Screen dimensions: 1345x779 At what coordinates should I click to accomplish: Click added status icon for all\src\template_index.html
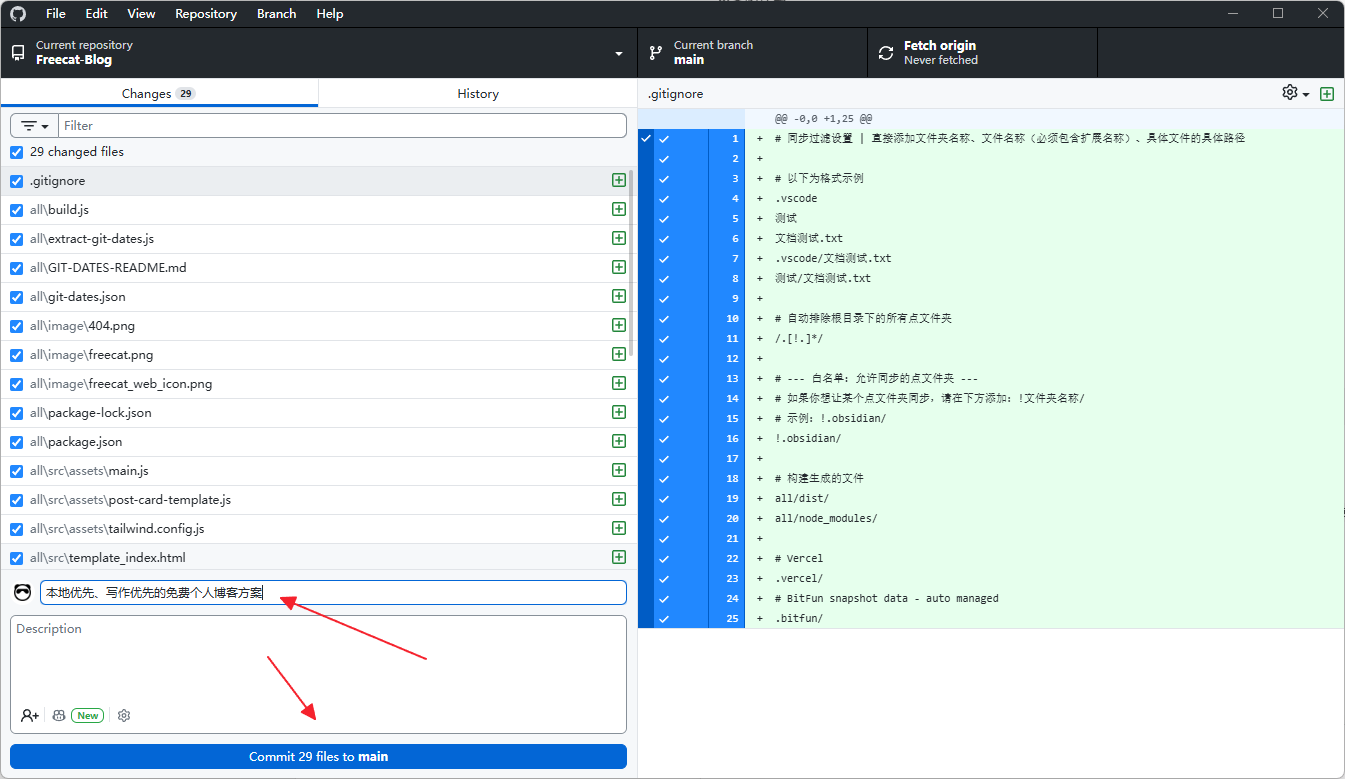click(x=619, y=558)
